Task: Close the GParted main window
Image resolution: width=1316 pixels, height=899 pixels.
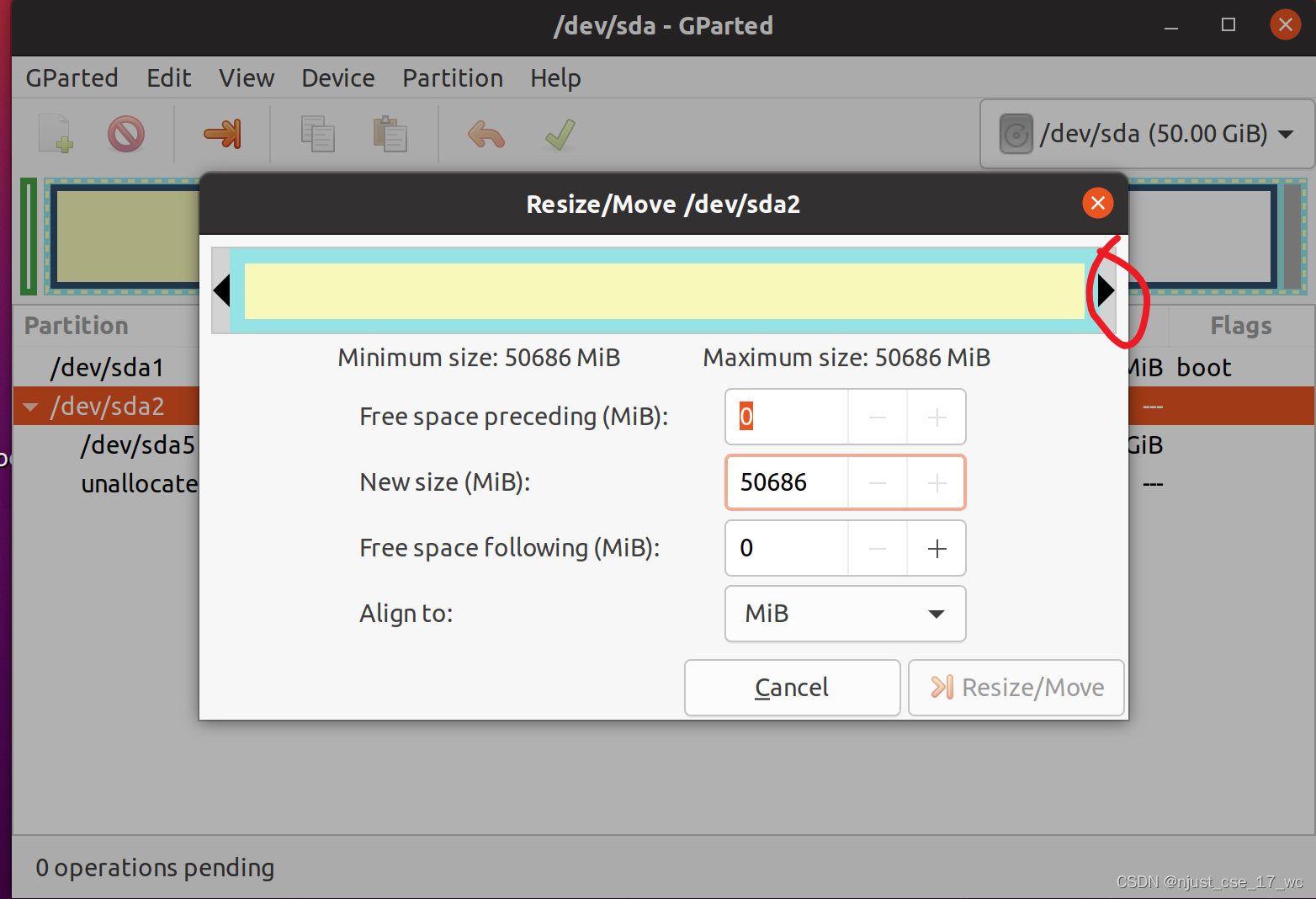Action: click(x=1285, y=25)
